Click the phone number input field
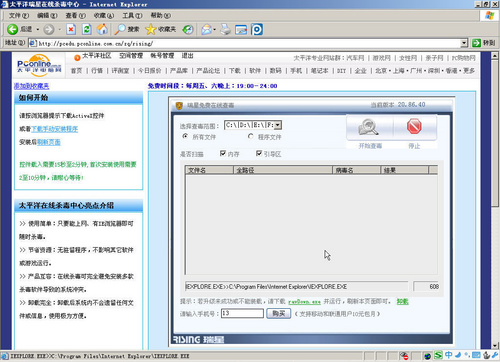The width and height of the screenshot is (500, 362). [242, 313]
